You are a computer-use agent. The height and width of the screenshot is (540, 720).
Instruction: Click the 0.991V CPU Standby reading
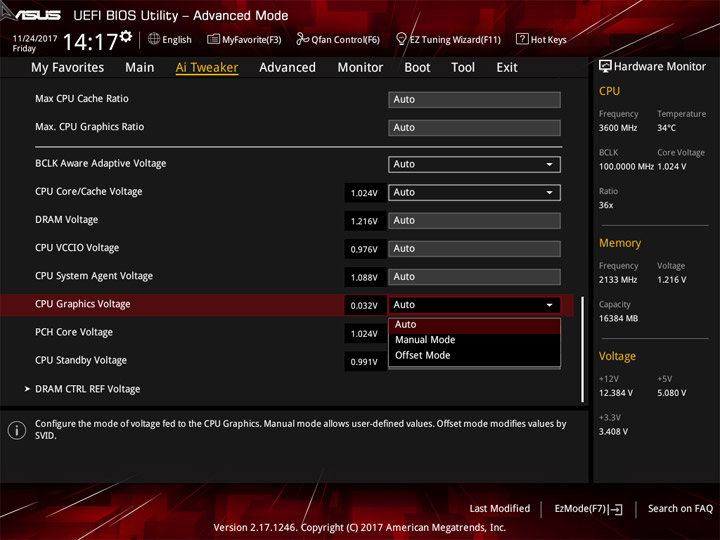(365, 362)
